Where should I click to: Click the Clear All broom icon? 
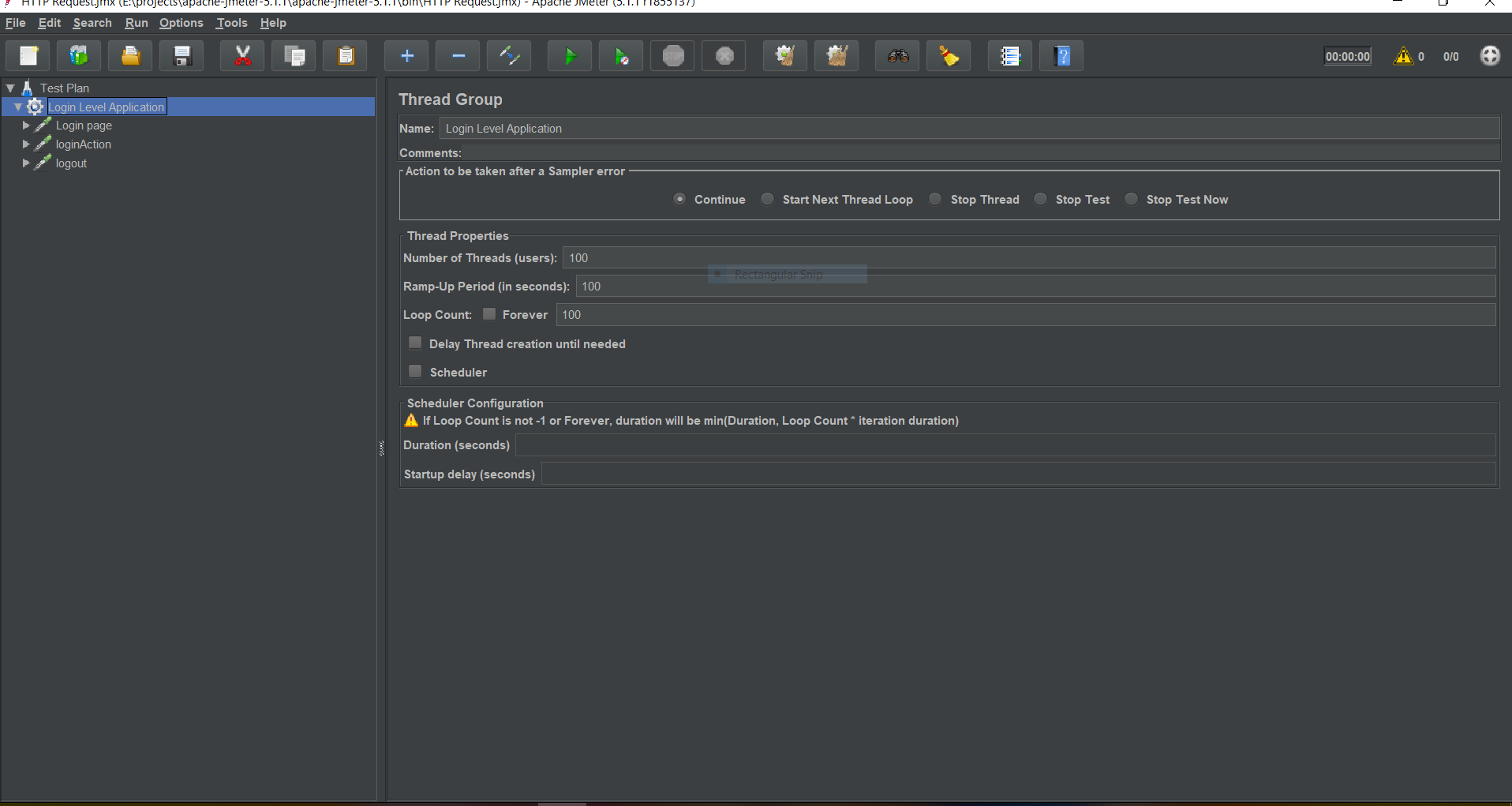pos(947,55)
